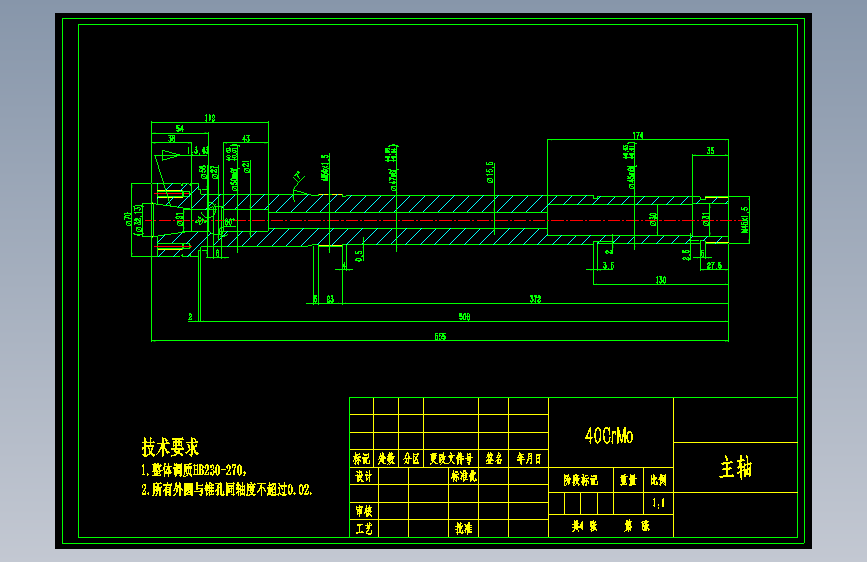Click the 阶段标记 header cell
This screenshot has width=867, height=562.
pyautogui.click(x=581, y=480)
